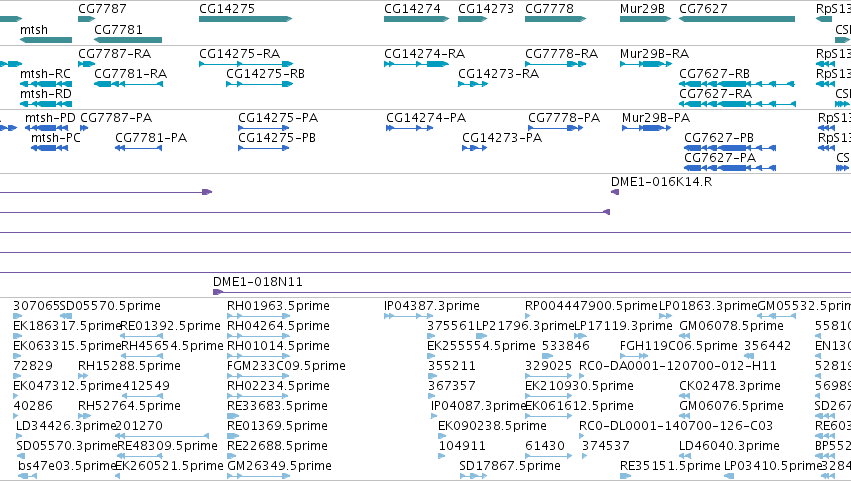851x481 pixels.
Task: Select the teal CG14275 gene bar
Action: click(245, 19)
